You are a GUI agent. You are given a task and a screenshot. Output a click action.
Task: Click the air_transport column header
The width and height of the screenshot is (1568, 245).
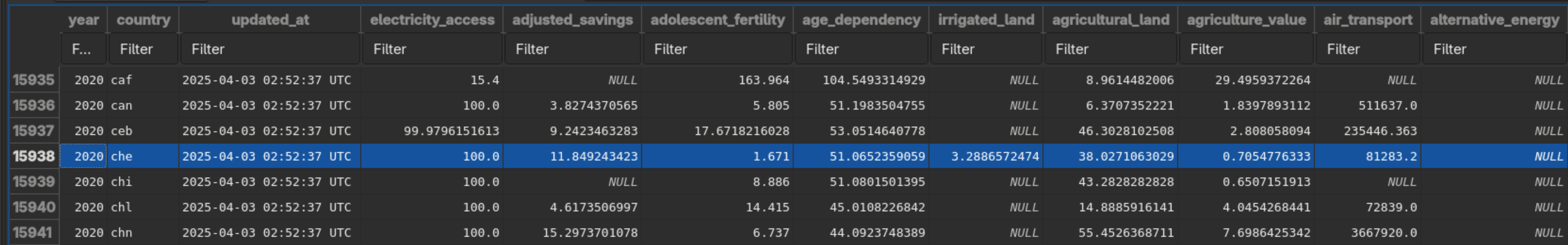[x=1368, y=20]
